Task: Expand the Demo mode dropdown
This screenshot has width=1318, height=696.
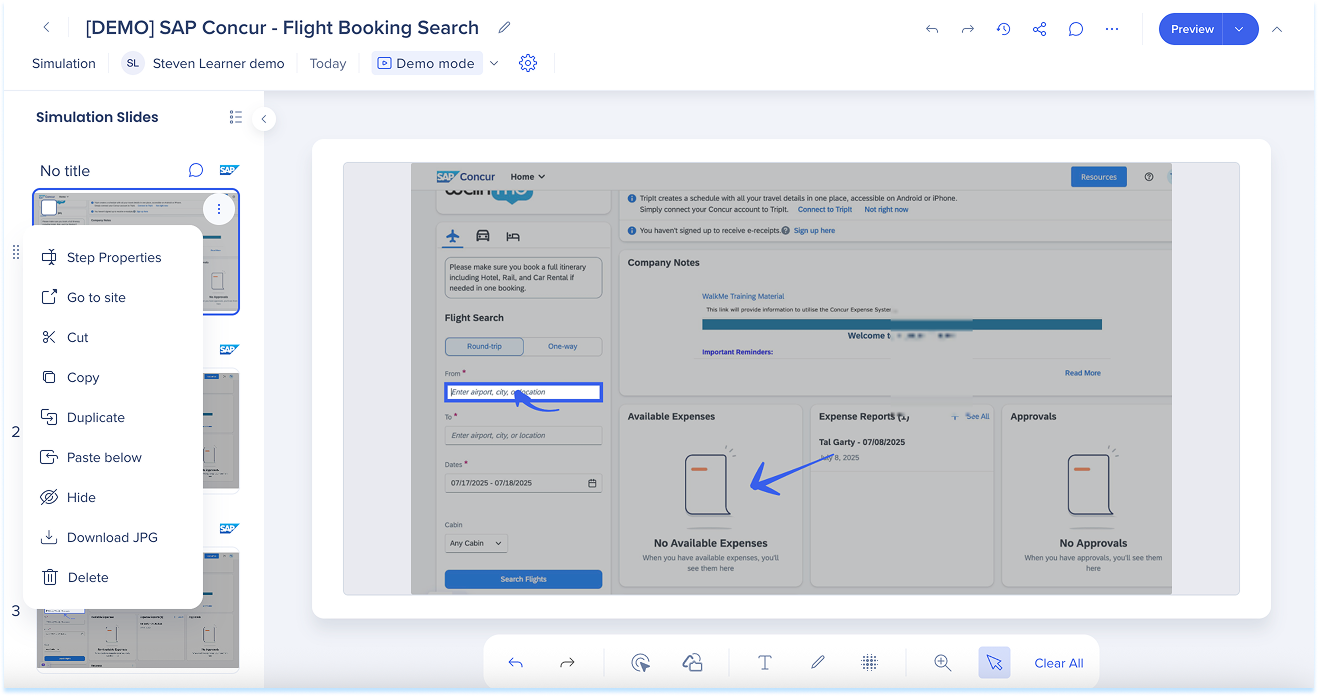Action: (x=493, y=63)
